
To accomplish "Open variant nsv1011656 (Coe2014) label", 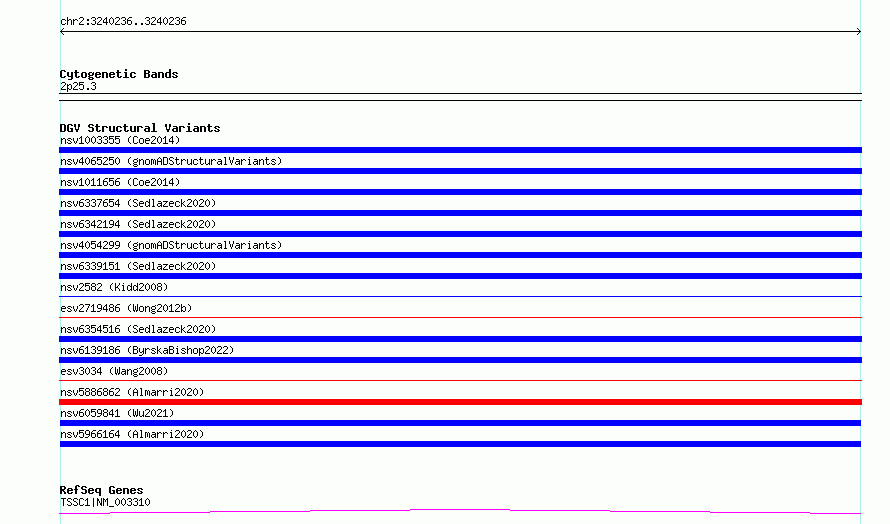I will [x=120, y=182].
